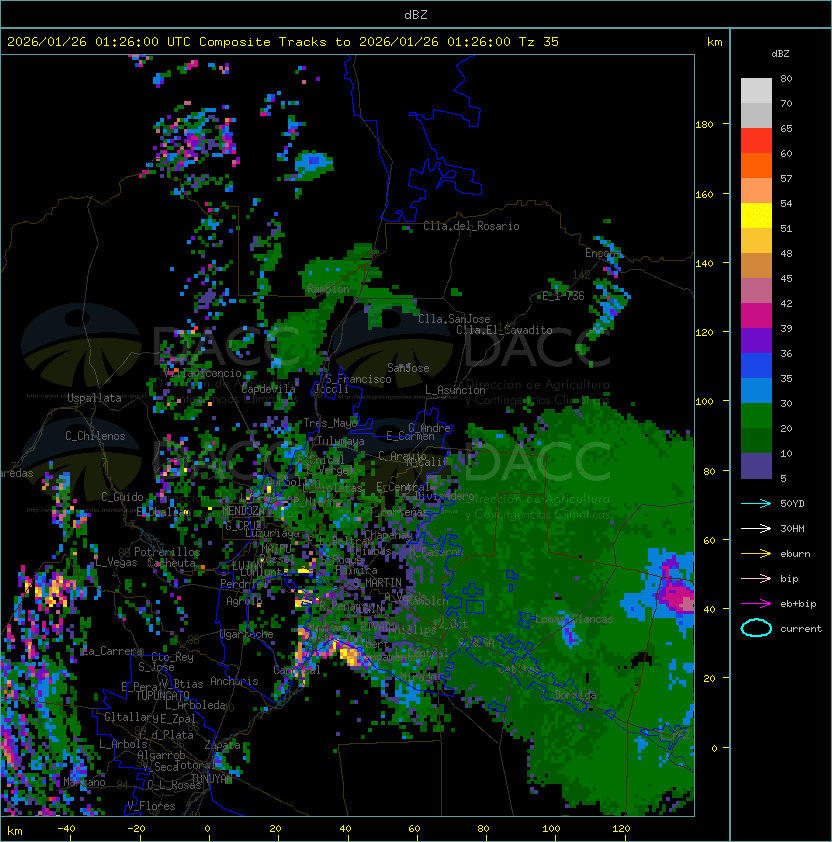
Task: Click the La_Carrera map label
Action: pyautogui.click(x=112, y=651)
